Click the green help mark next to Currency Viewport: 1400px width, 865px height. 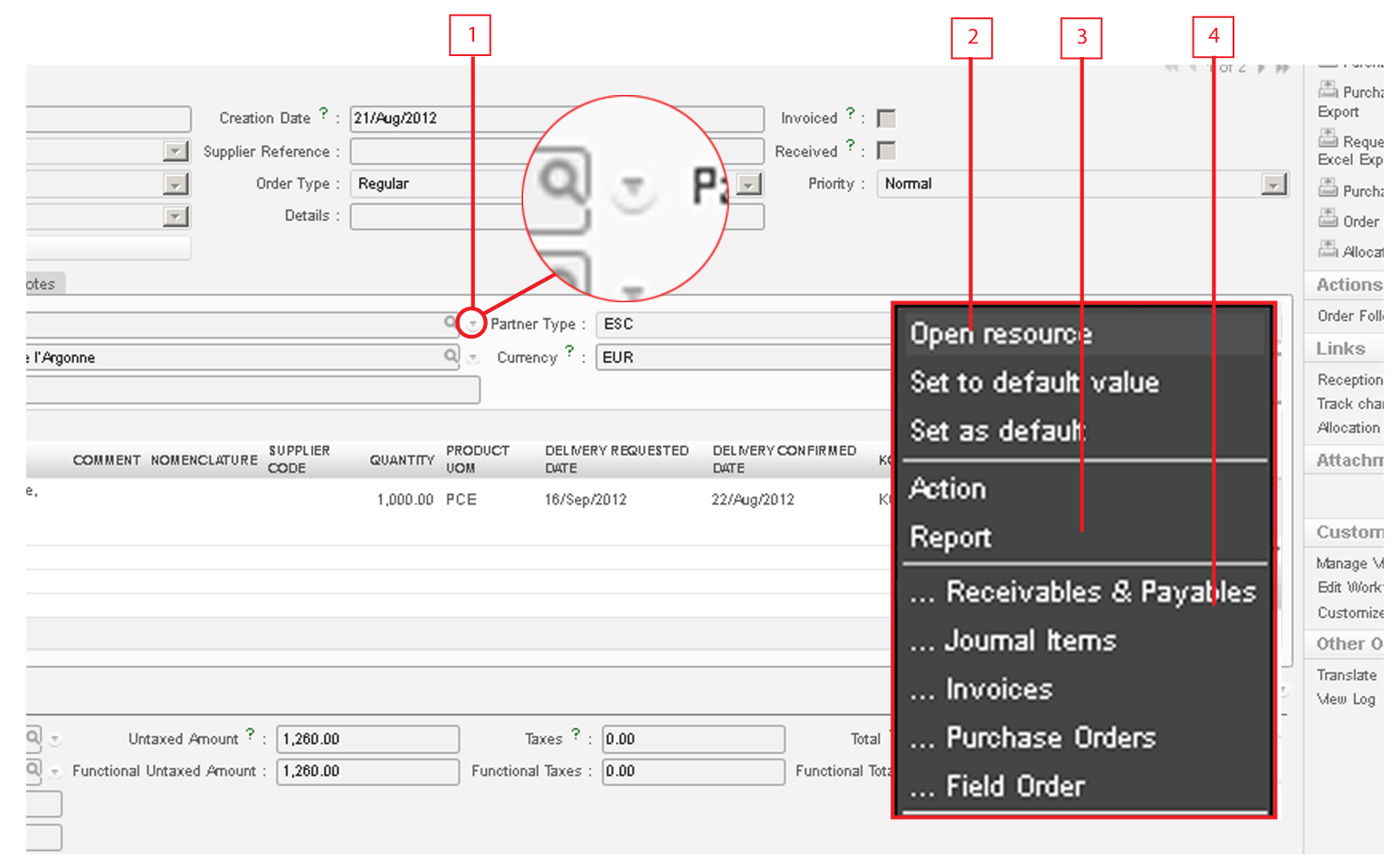tap(569, 352)
